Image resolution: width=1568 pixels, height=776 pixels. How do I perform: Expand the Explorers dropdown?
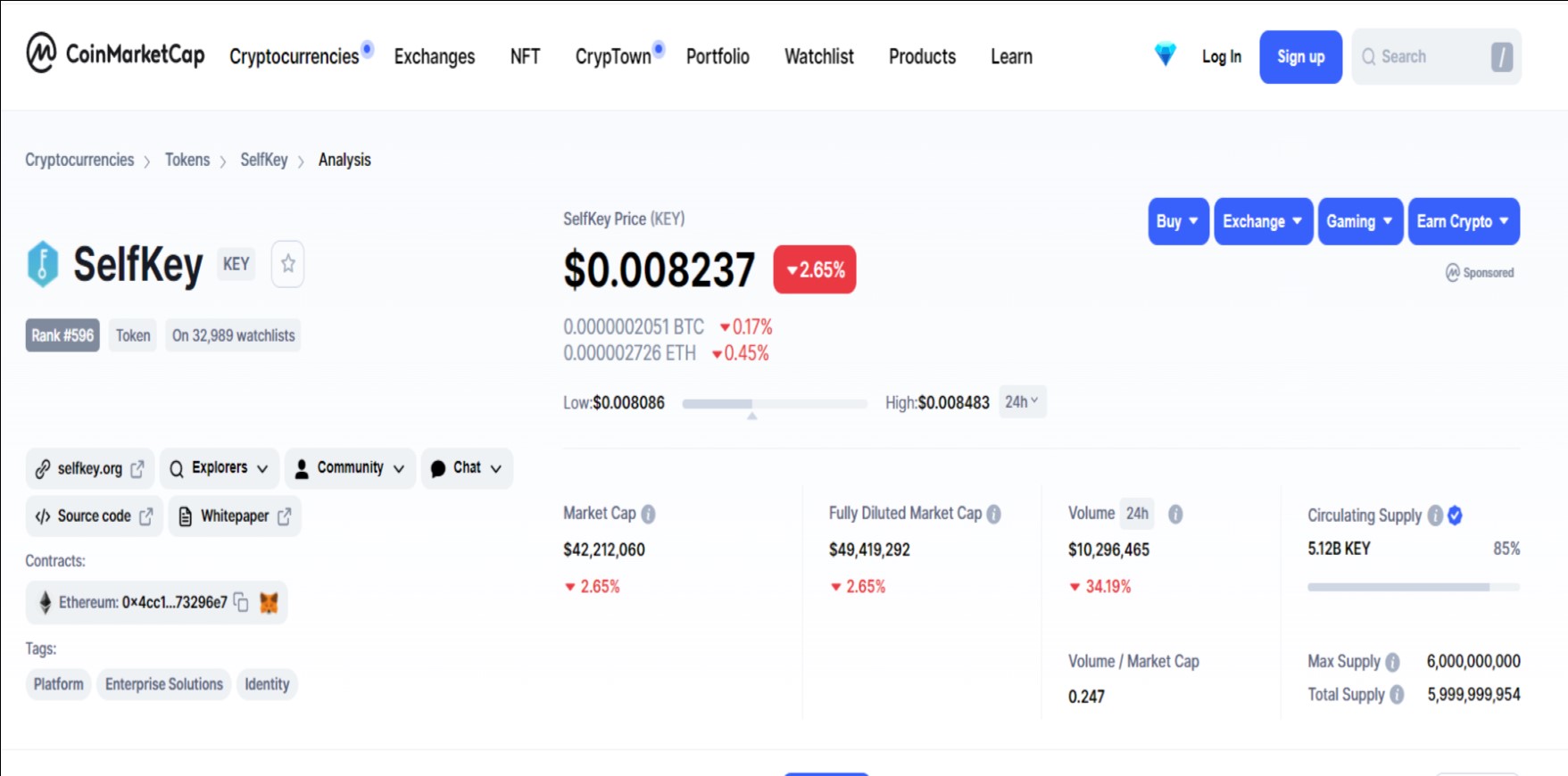tap(220, 468)
